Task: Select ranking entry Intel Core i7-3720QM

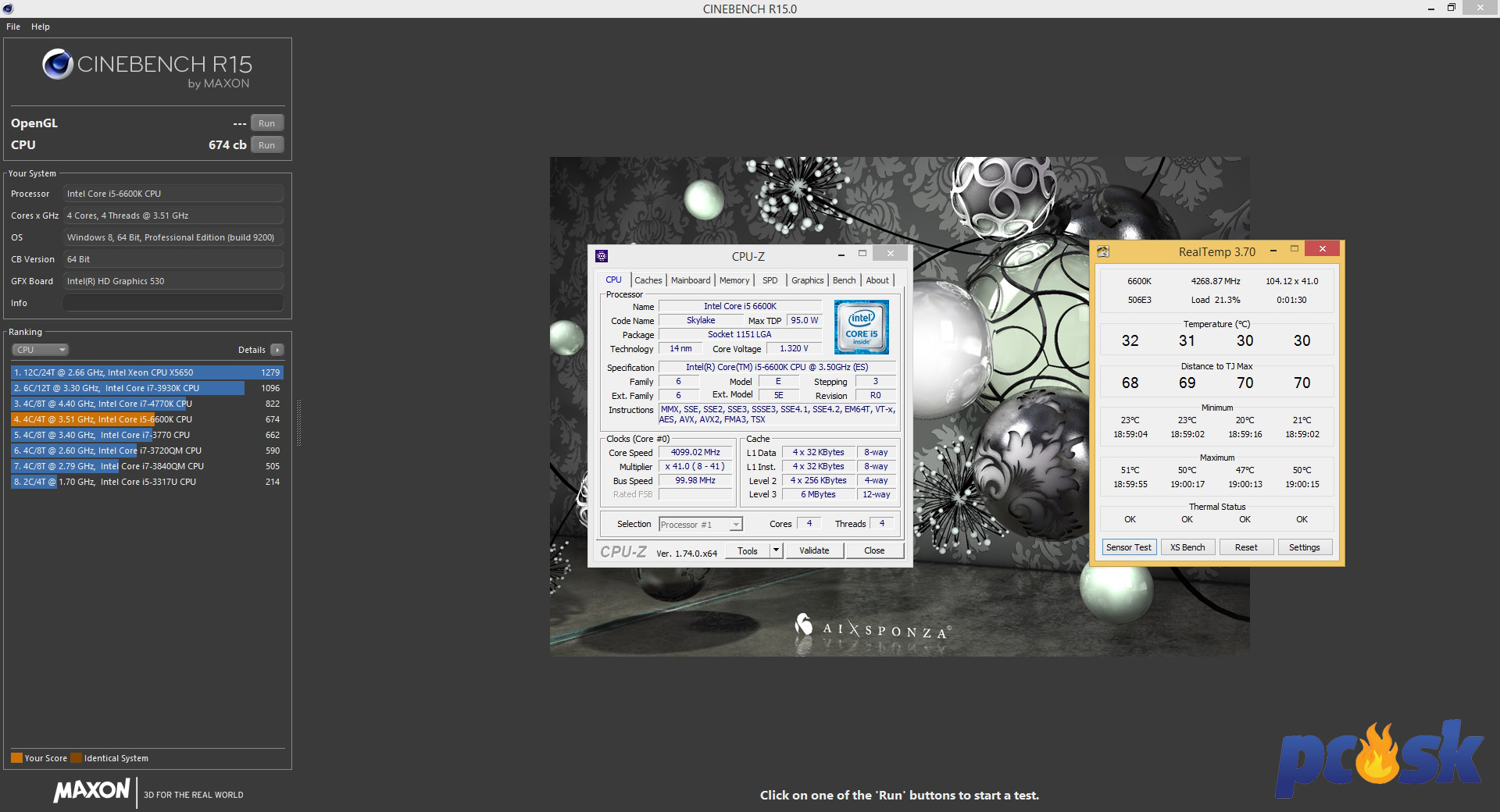Action: [x=147, y=451]
